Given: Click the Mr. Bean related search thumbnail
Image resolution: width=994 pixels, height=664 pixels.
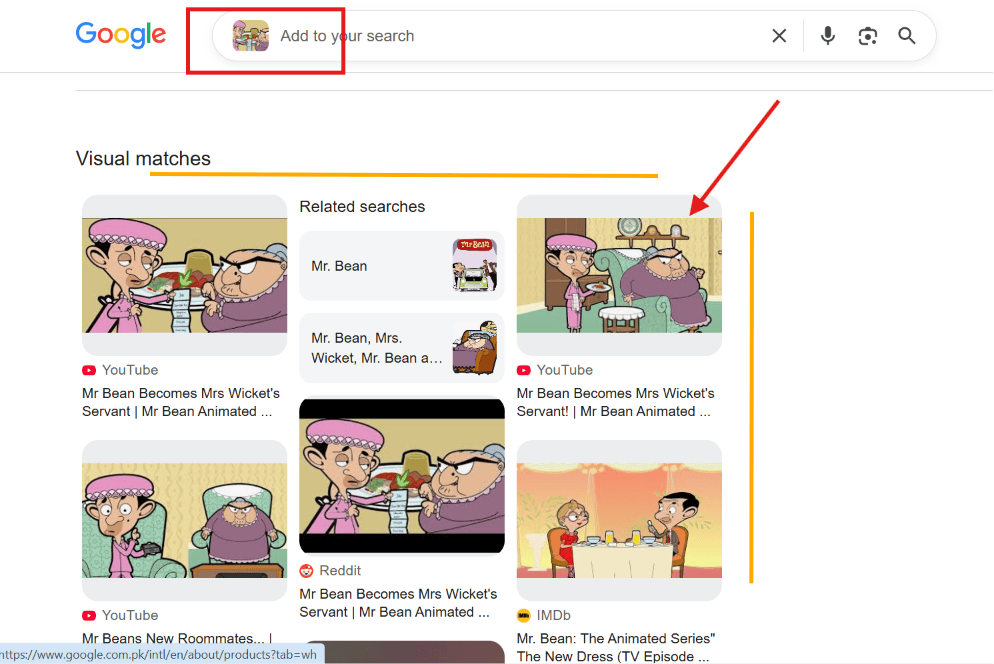Looking at the screenshot, I should coord(475,265).
